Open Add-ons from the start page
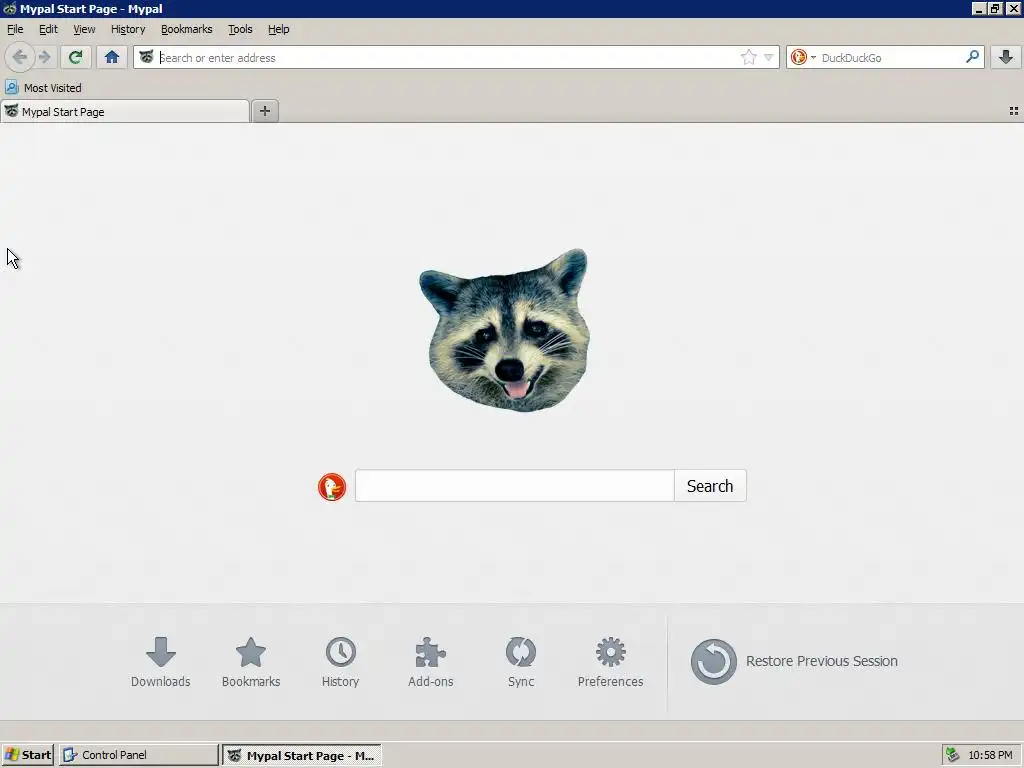1024x768 pixels. click(x=430, y=662)
